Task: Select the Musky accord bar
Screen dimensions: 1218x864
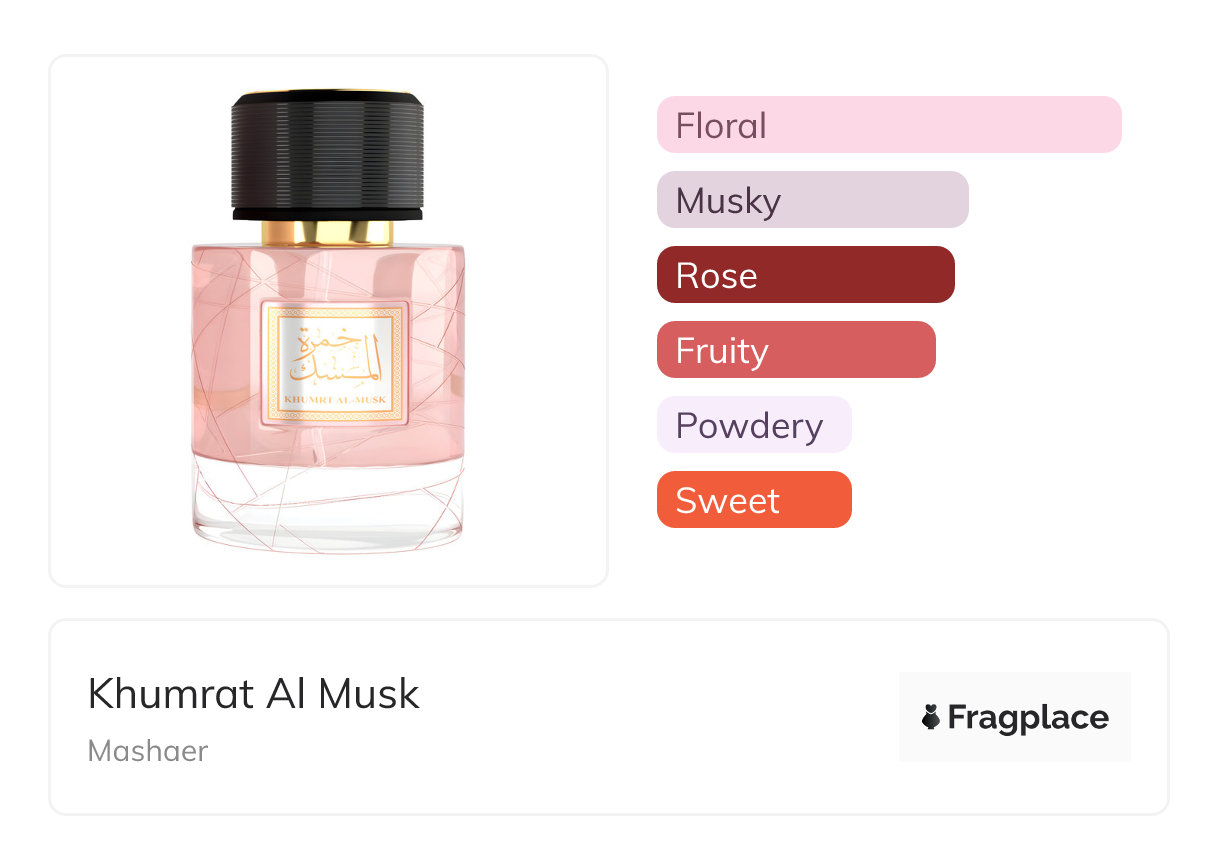Action: coord(813,200)
